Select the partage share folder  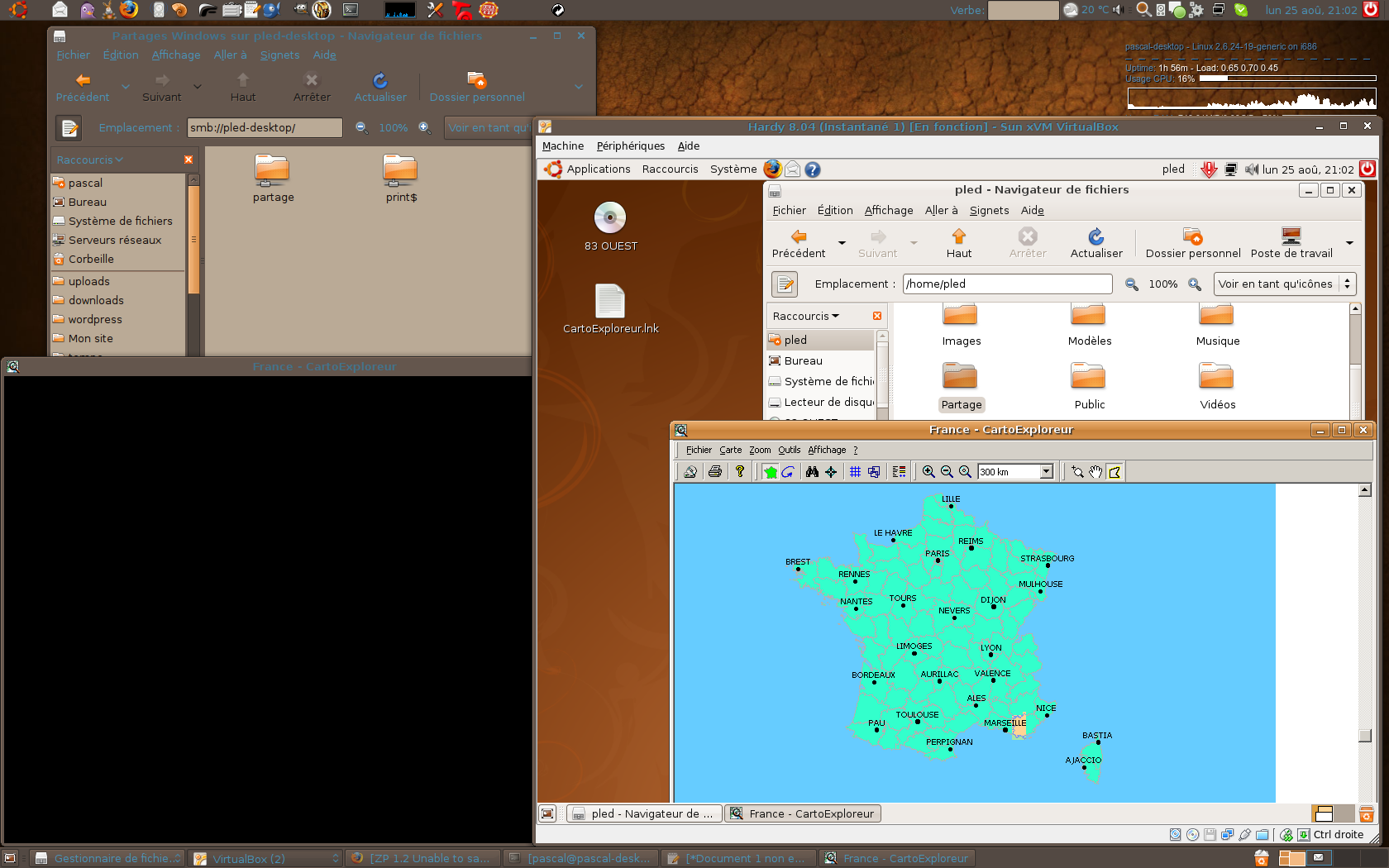tap(273, 178)
